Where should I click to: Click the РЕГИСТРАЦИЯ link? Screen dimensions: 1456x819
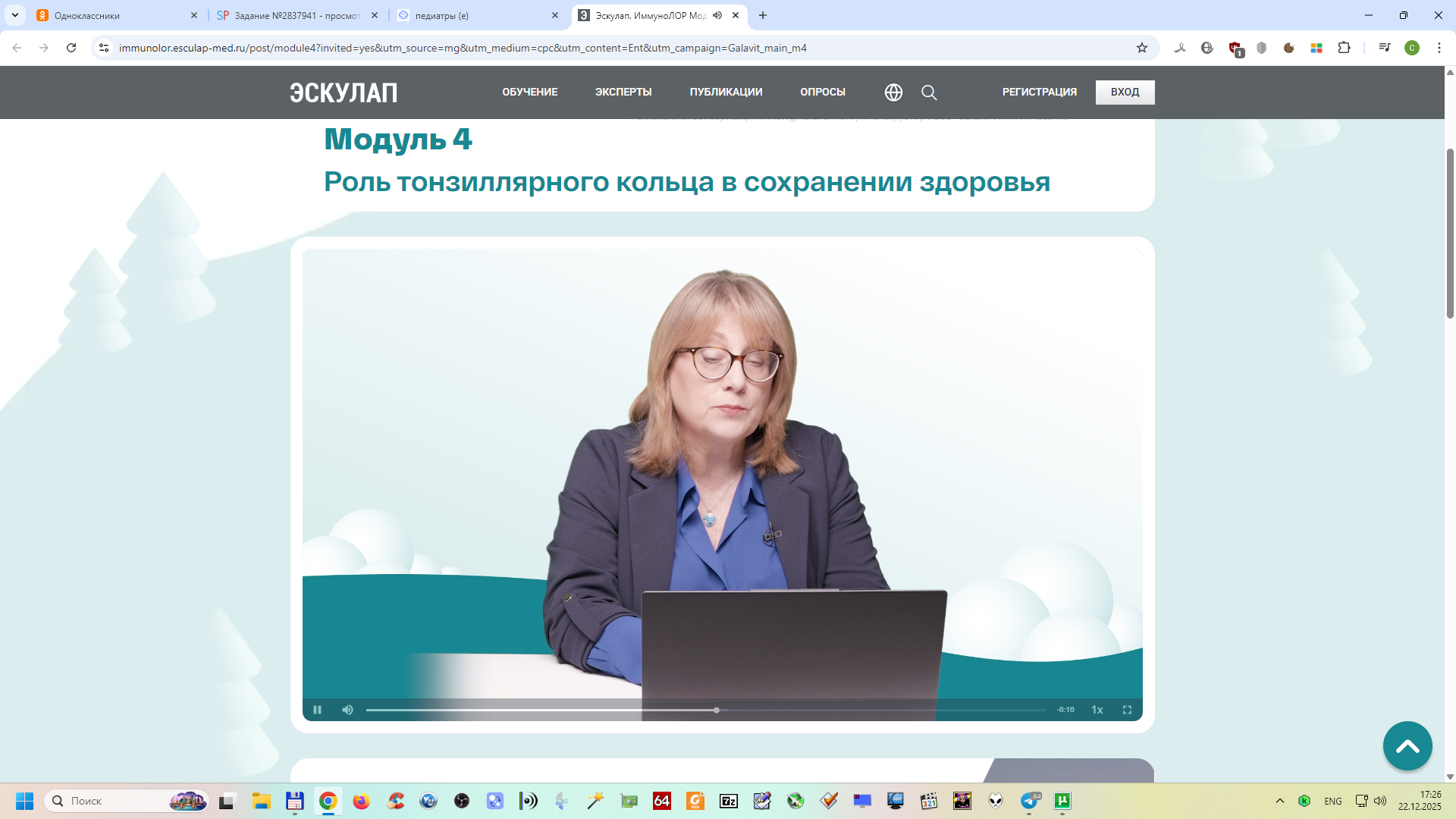click(x=1039, y=92)
